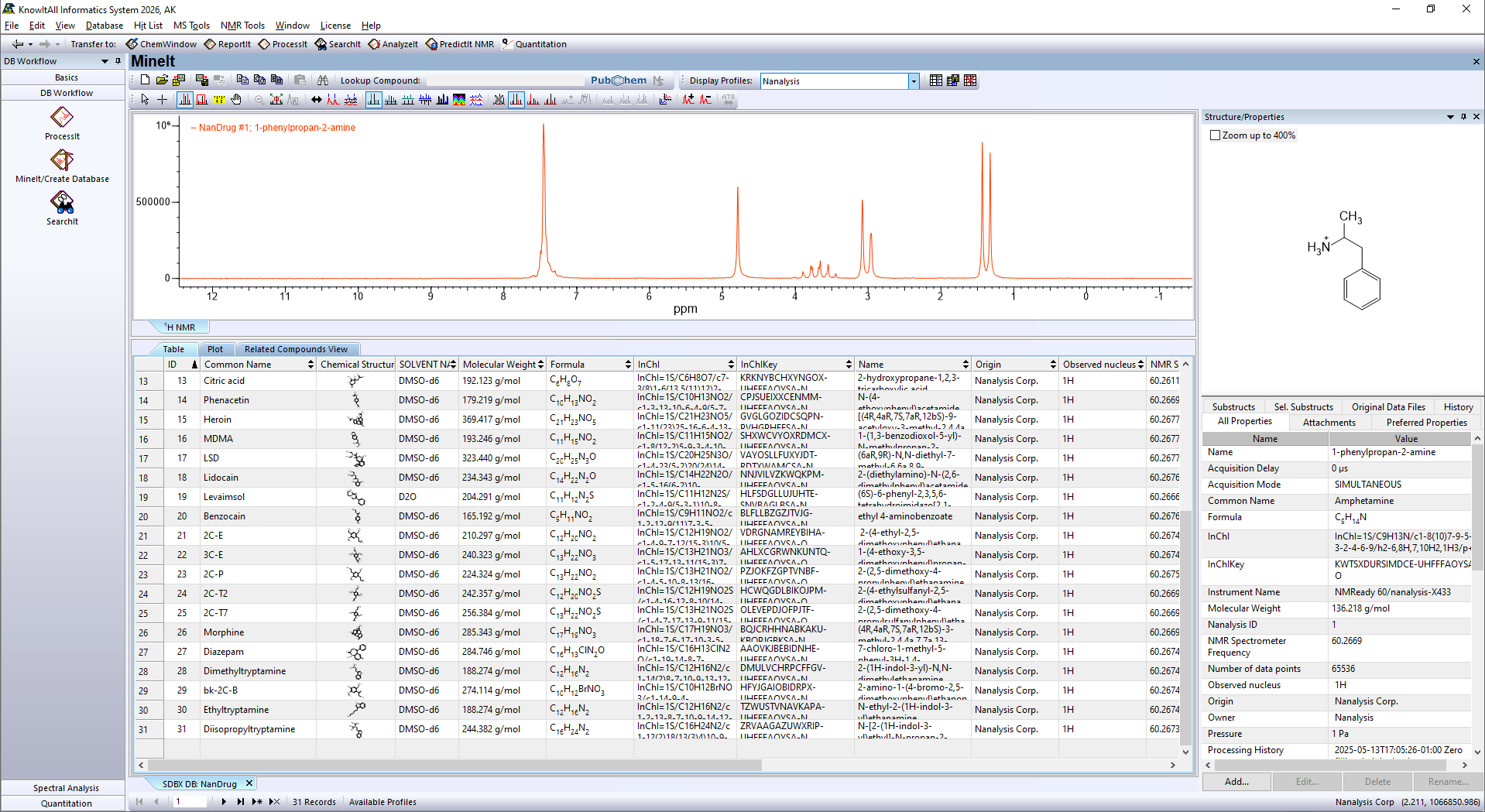
Task: Open SearchIt from the DB Workflow sidebar
Action: [62, 208]
